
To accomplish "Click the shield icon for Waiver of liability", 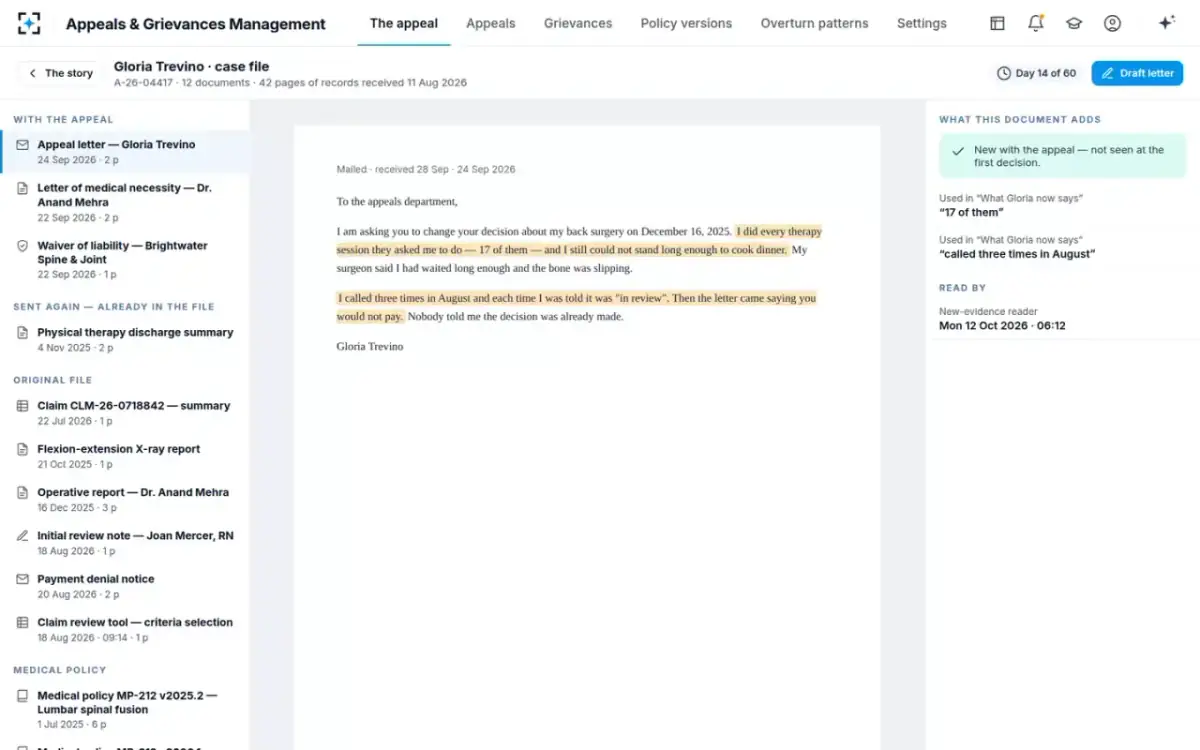I will [22, 246].
